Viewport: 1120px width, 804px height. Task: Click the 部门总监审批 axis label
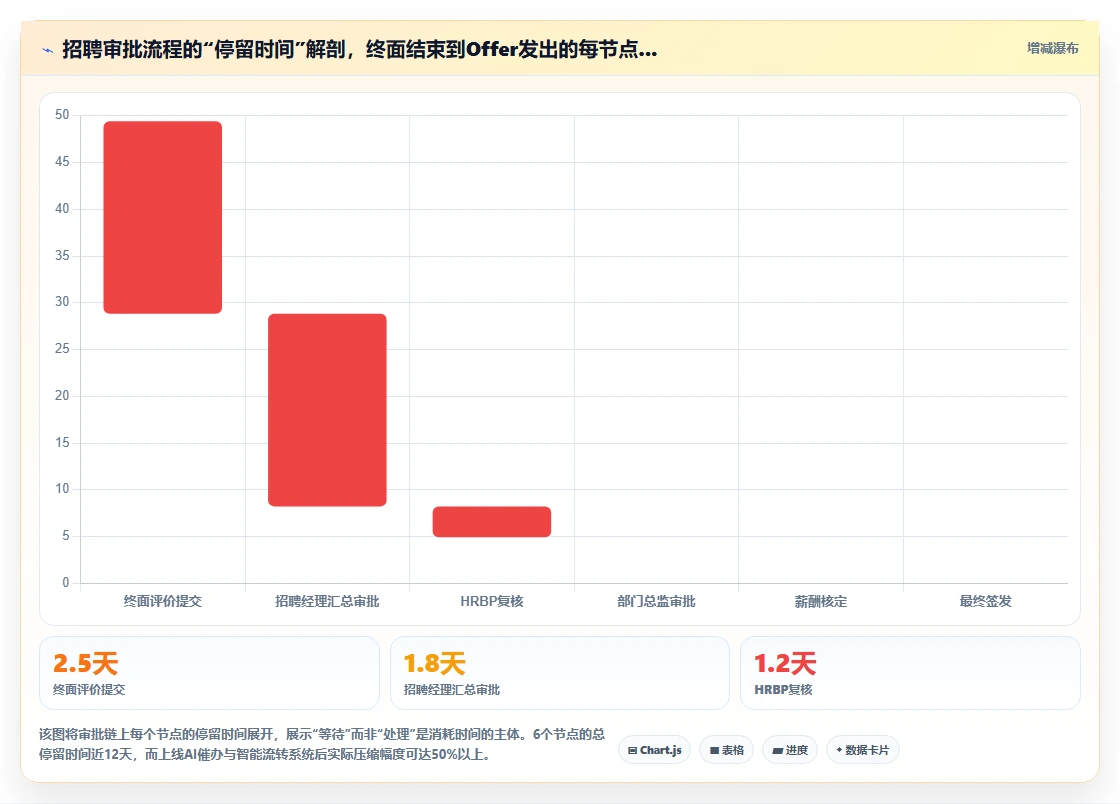click(x=656, y=601)
